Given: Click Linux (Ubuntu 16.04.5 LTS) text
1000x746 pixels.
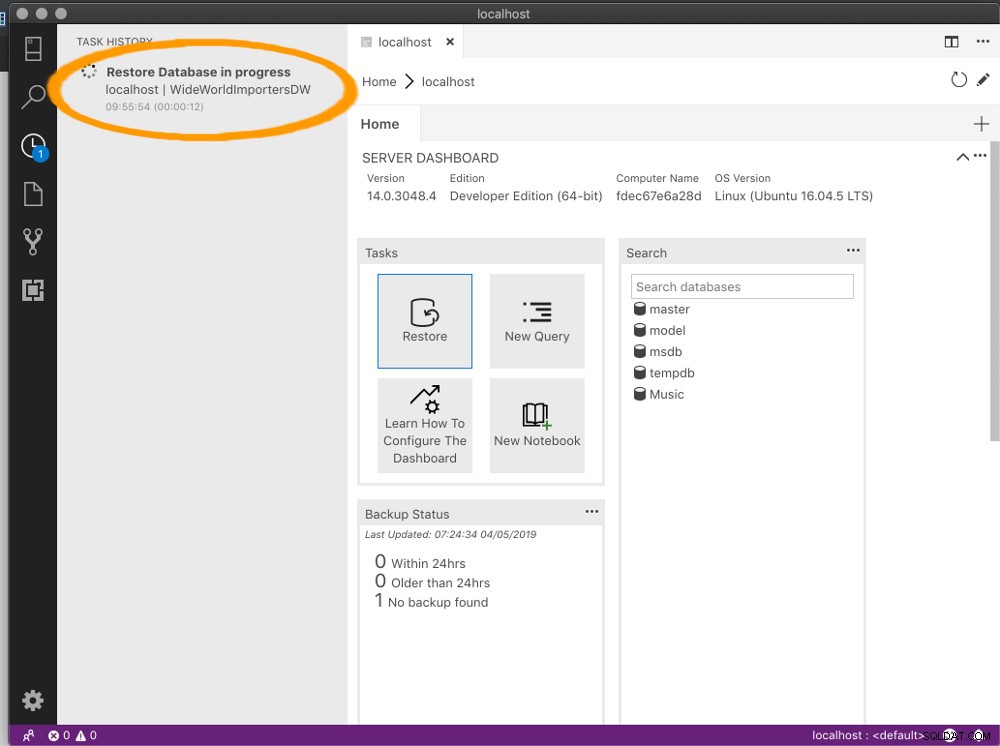Looking at the screenshot, I should [793, 196].
